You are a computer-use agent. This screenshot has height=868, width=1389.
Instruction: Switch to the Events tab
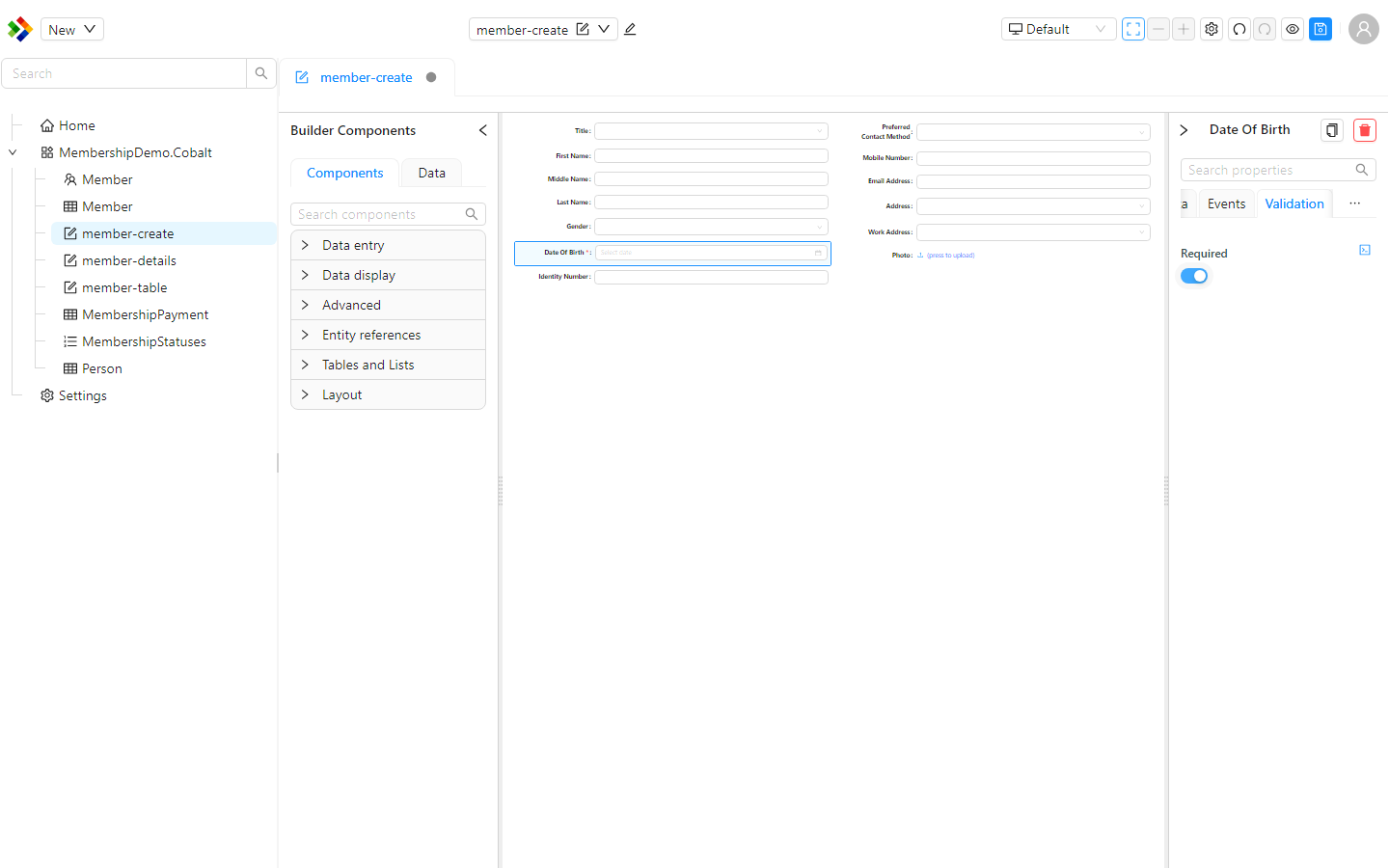tap(1226, 203)
